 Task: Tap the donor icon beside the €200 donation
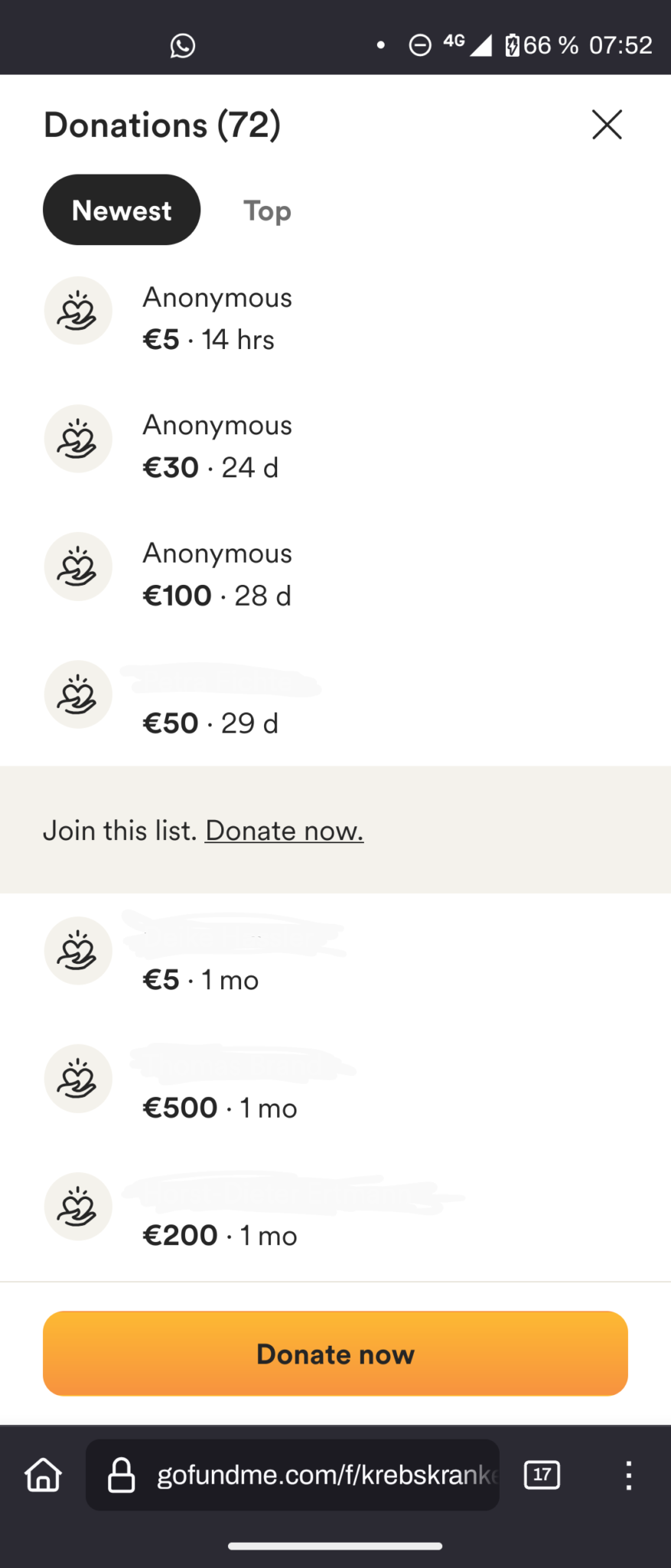click(78, 1207)
